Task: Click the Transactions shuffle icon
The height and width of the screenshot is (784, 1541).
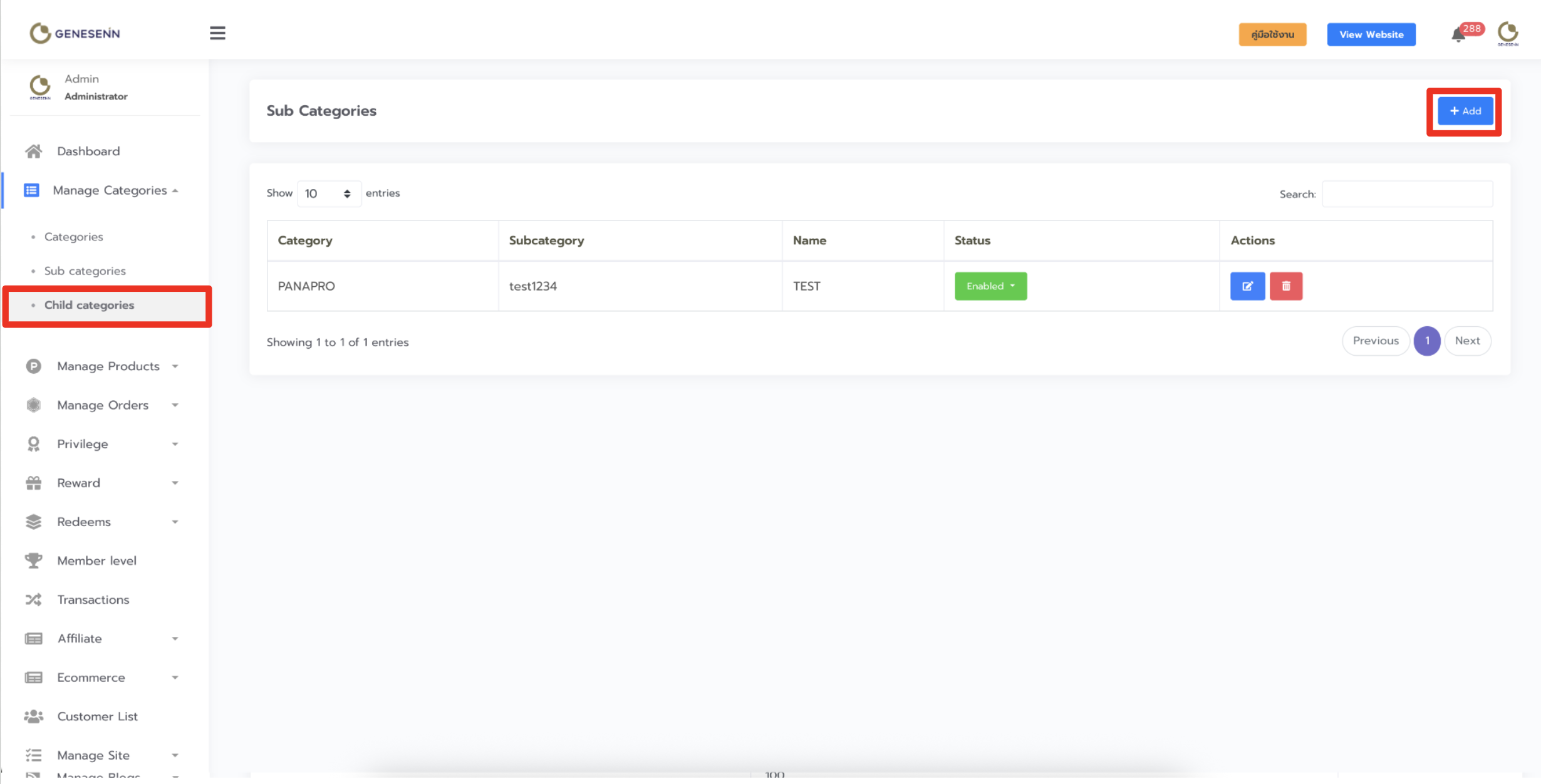Action: tap(34, 599)
